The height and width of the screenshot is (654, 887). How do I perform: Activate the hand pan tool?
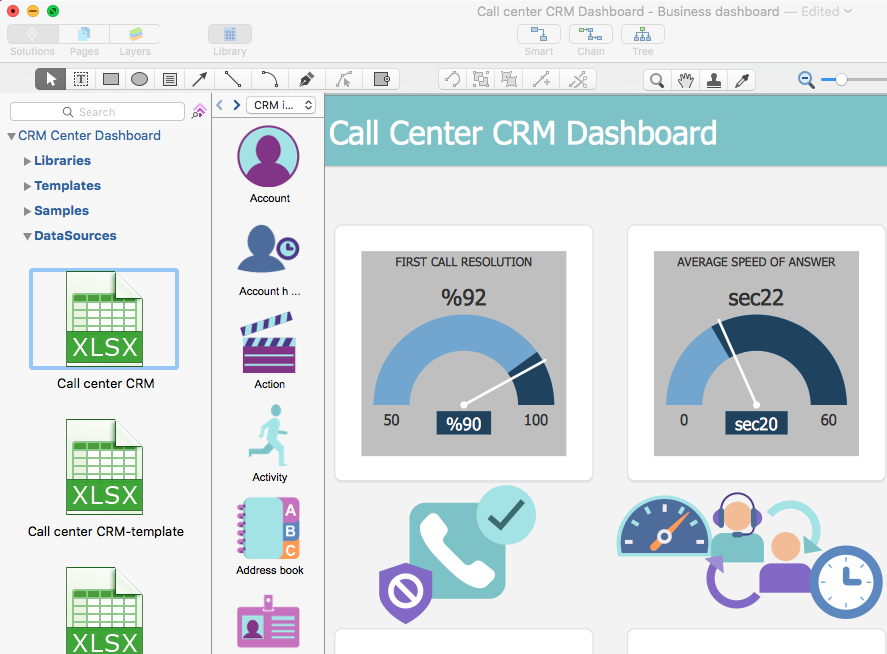[685, 80]
